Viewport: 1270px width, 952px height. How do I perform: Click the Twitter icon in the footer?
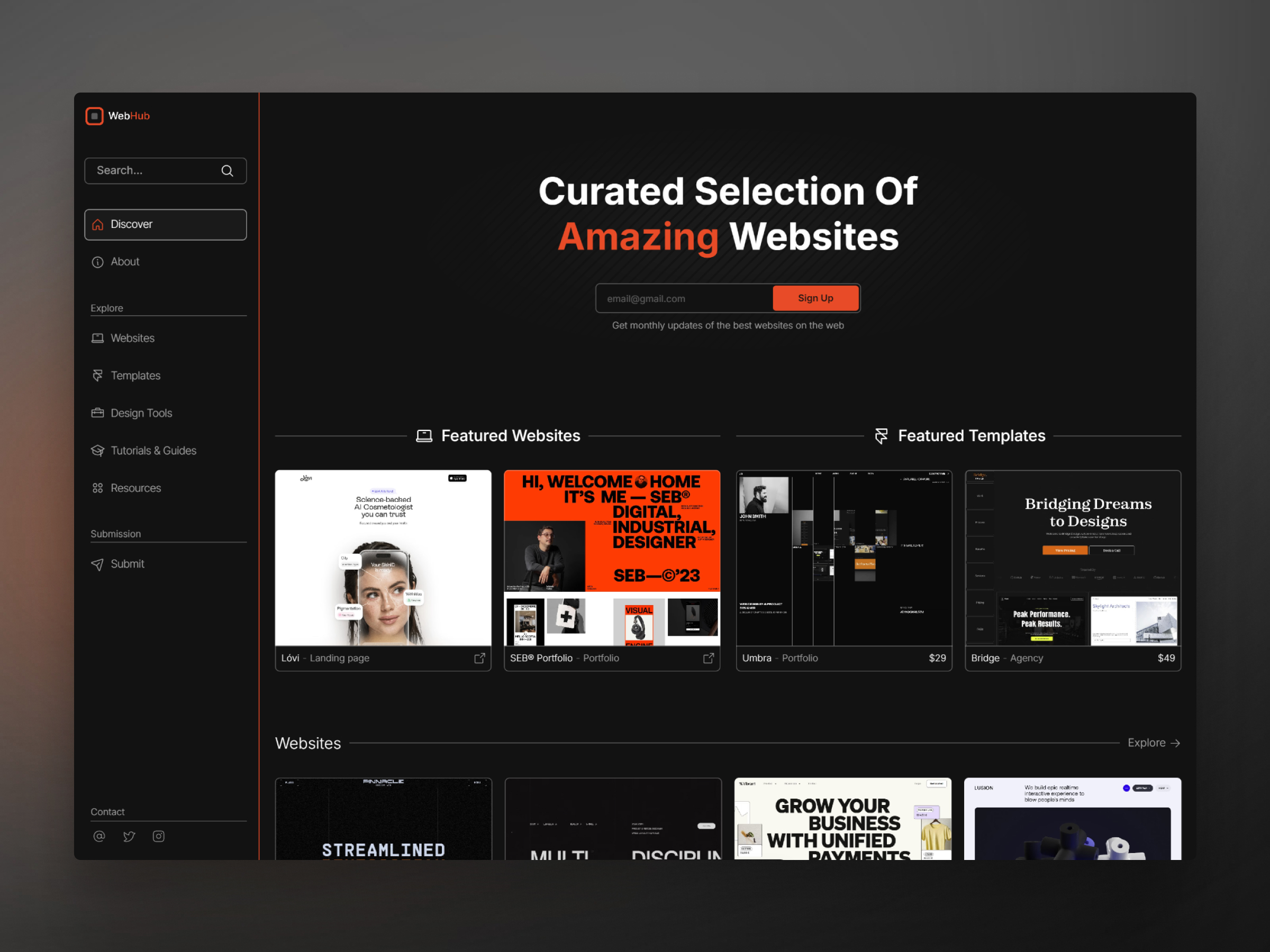[129, 836]
